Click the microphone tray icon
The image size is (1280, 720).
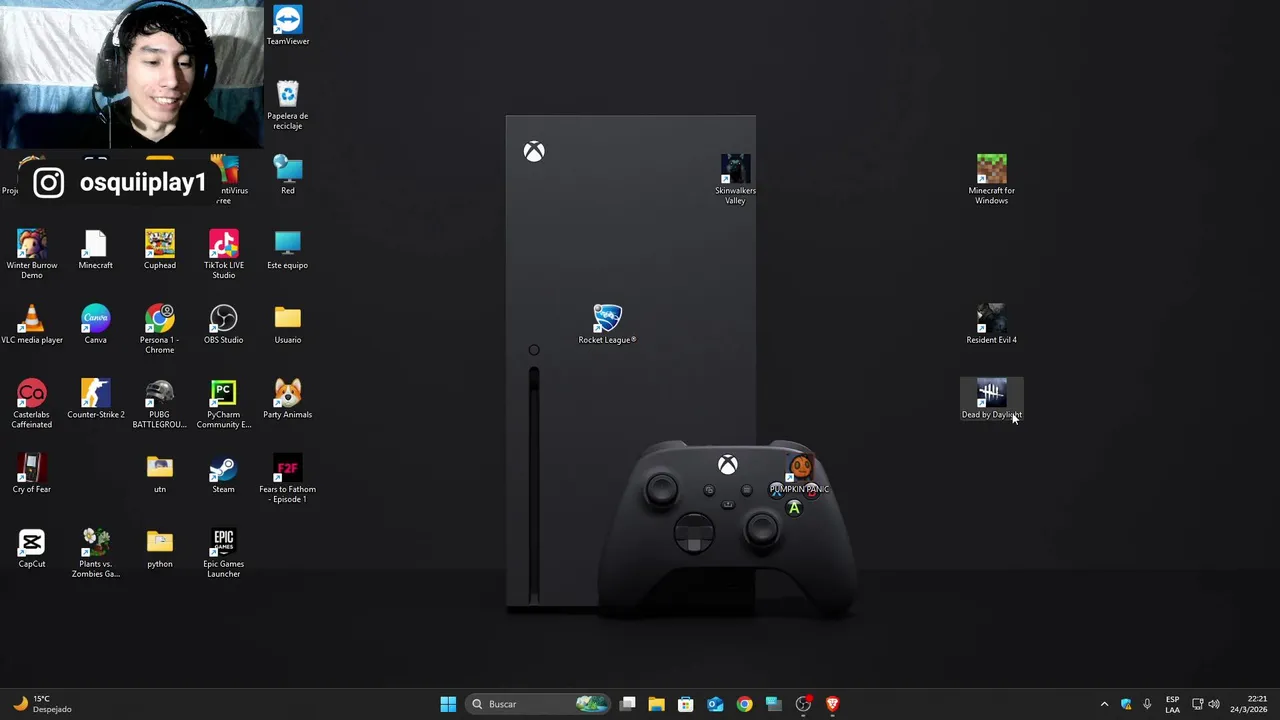(x=1147, y=704)
